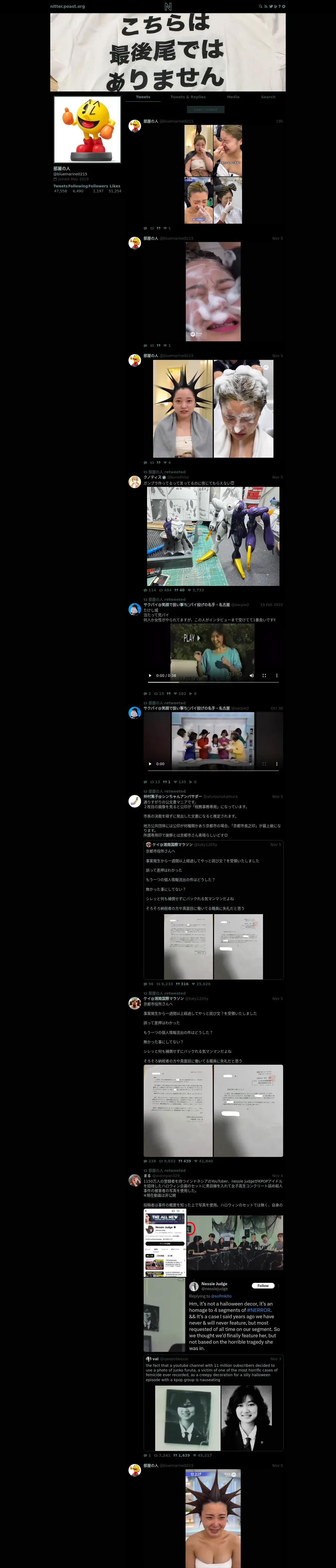Open the Halloween set group photo
This screenshot has height=1568, width=336.
tap(235, 1242)
